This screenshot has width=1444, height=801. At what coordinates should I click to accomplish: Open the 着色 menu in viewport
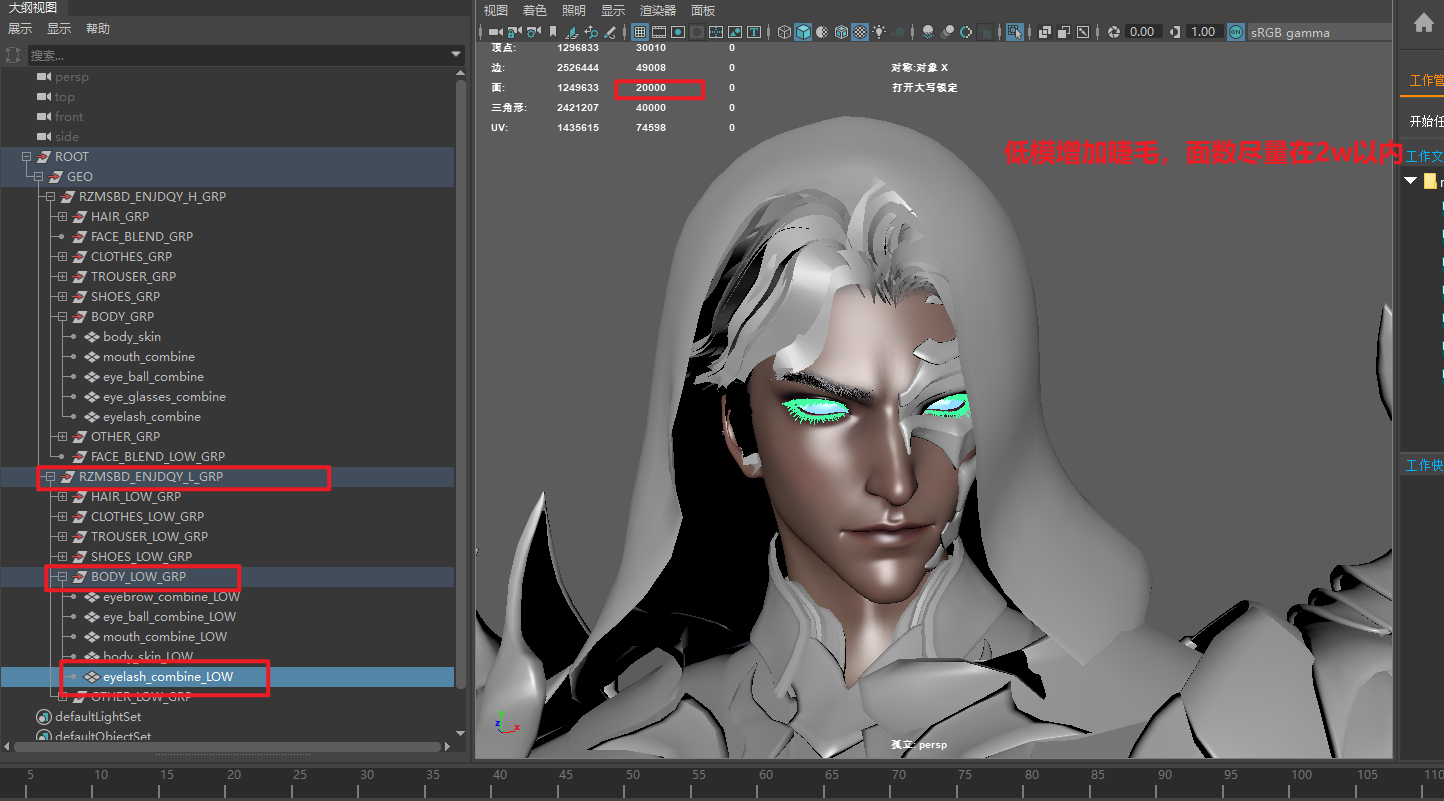[534, 10]
